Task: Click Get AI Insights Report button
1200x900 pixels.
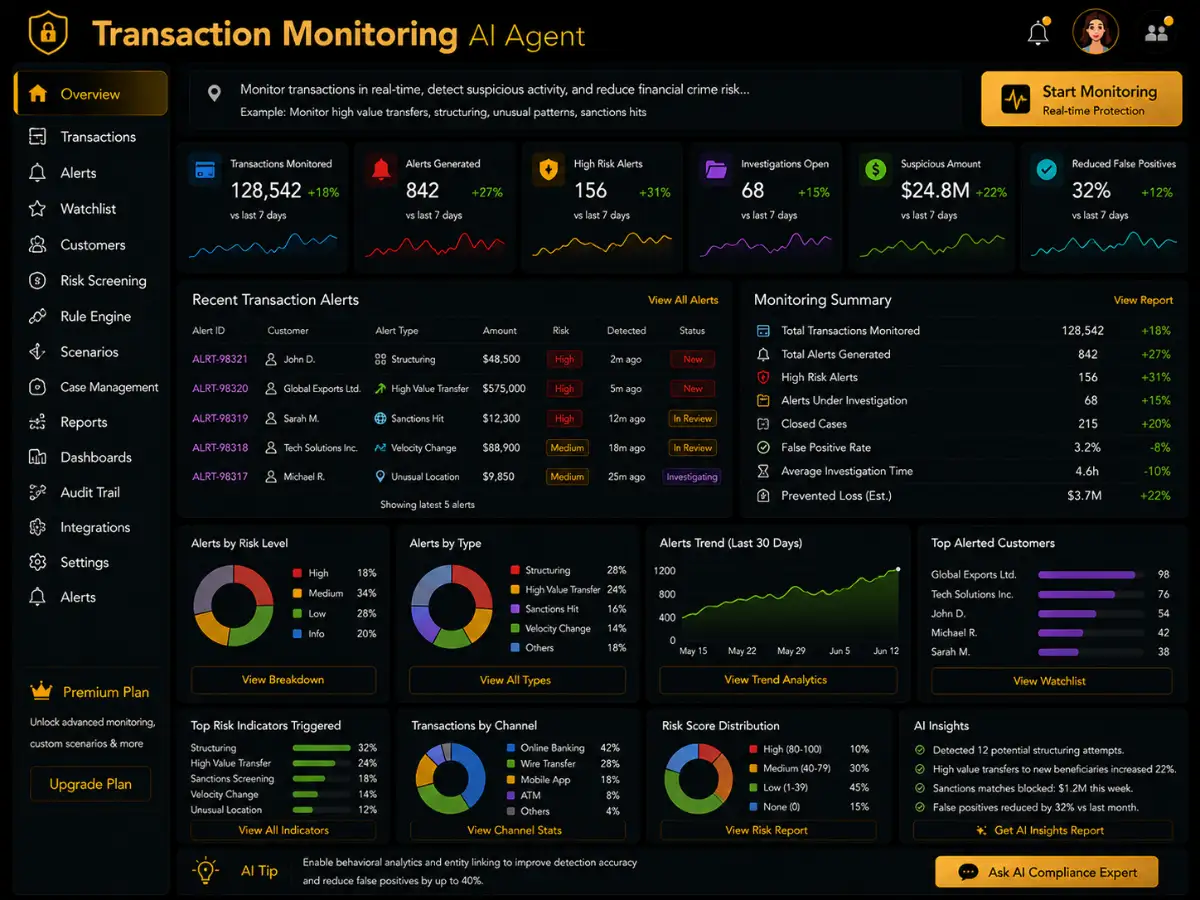Action: pyautogui.click(x=1041, y=830)
